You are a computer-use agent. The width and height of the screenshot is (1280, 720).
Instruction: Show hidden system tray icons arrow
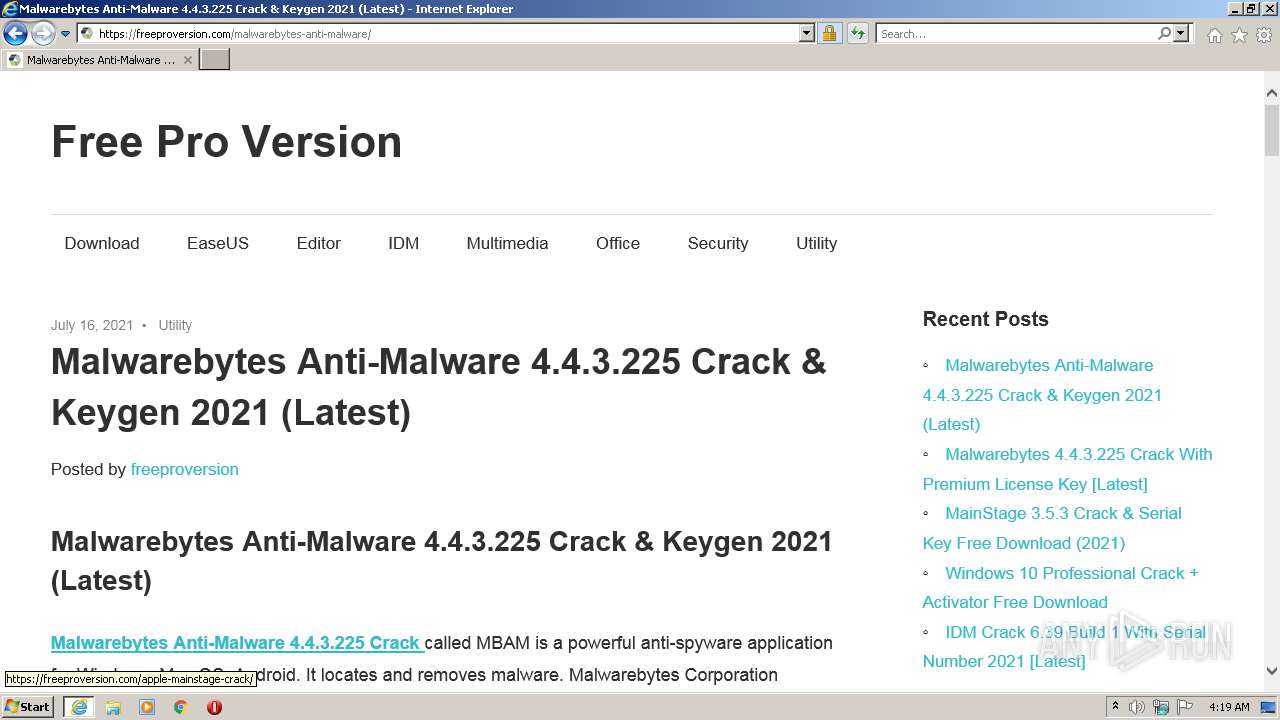[x=1115, y=707]
